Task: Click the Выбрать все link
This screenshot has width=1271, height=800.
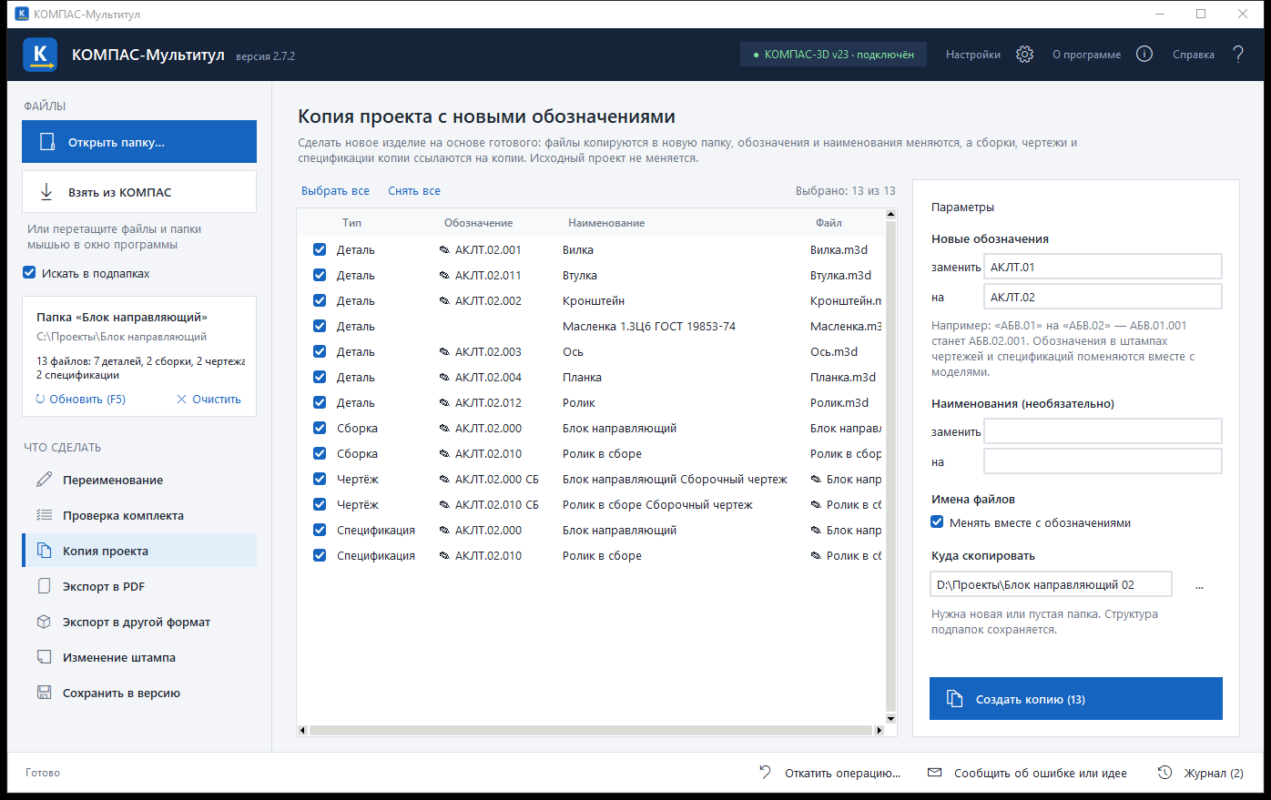Action: click(x=335, y=191)
